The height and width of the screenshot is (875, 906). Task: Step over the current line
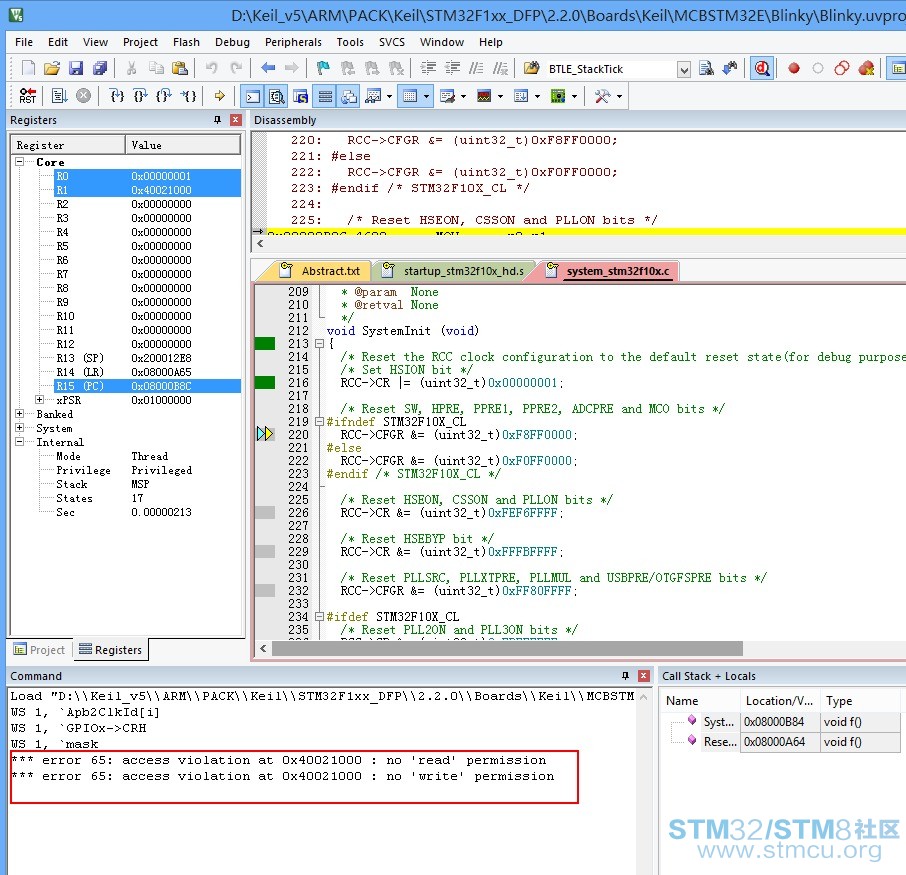(141, 95)
